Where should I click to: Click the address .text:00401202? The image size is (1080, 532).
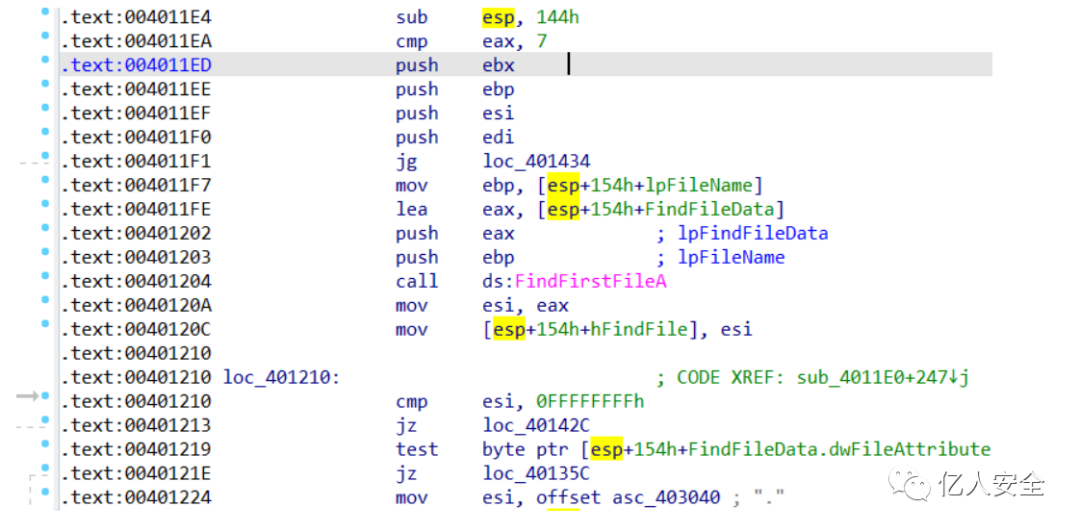136,234
